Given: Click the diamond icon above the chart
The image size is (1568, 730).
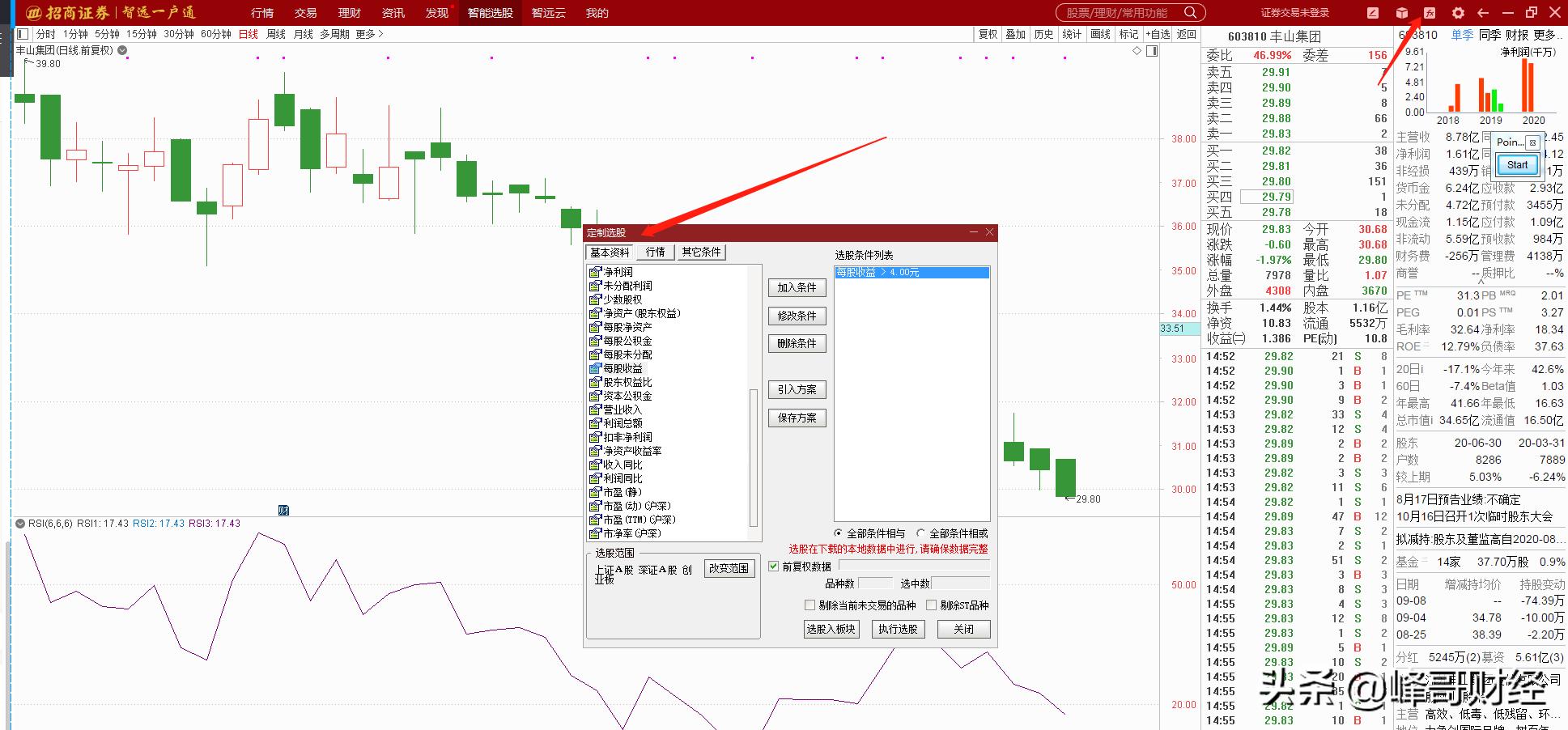Looking at the screenshot, I should click(x=1137, y=51).
